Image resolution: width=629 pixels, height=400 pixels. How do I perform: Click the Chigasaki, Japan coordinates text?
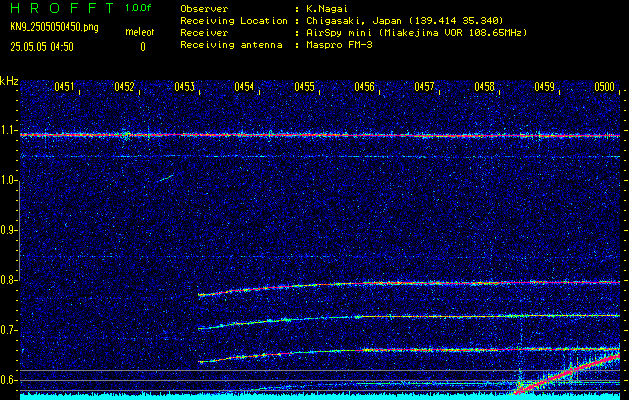click(404, 21)
